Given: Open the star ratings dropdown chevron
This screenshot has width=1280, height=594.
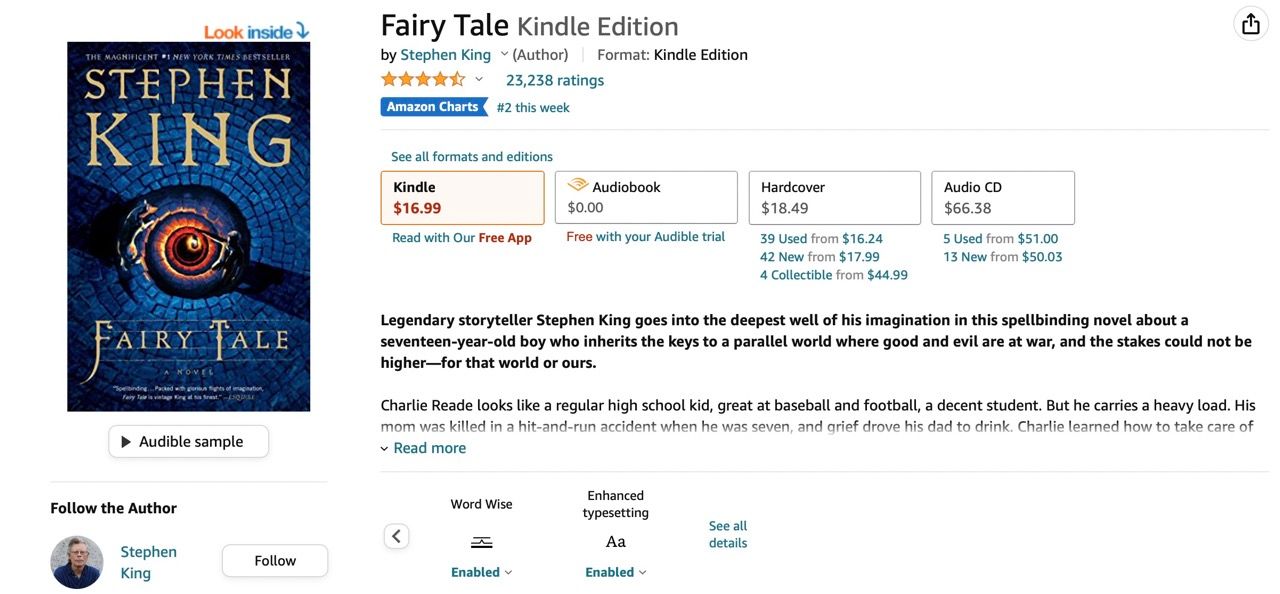Looking at the screenshot, I should pyautogui.click(x=479, y=80).
